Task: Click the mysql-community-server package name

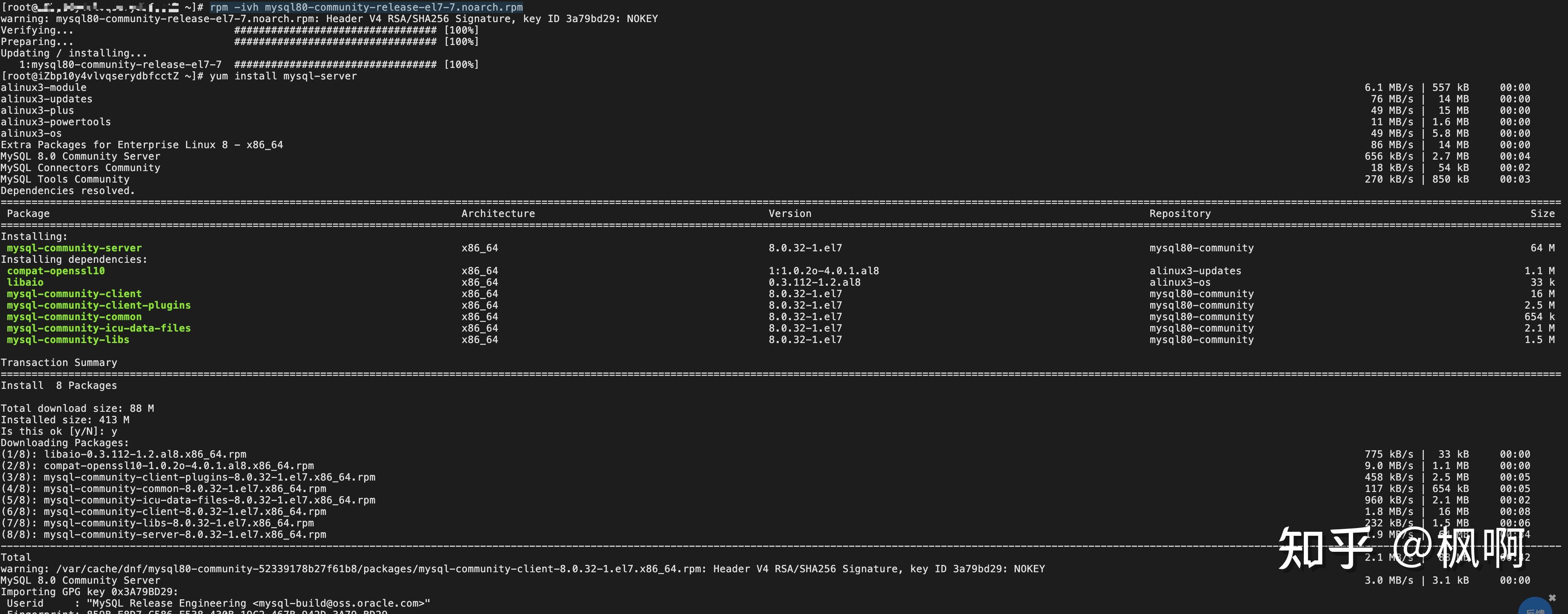Action: 74,248
